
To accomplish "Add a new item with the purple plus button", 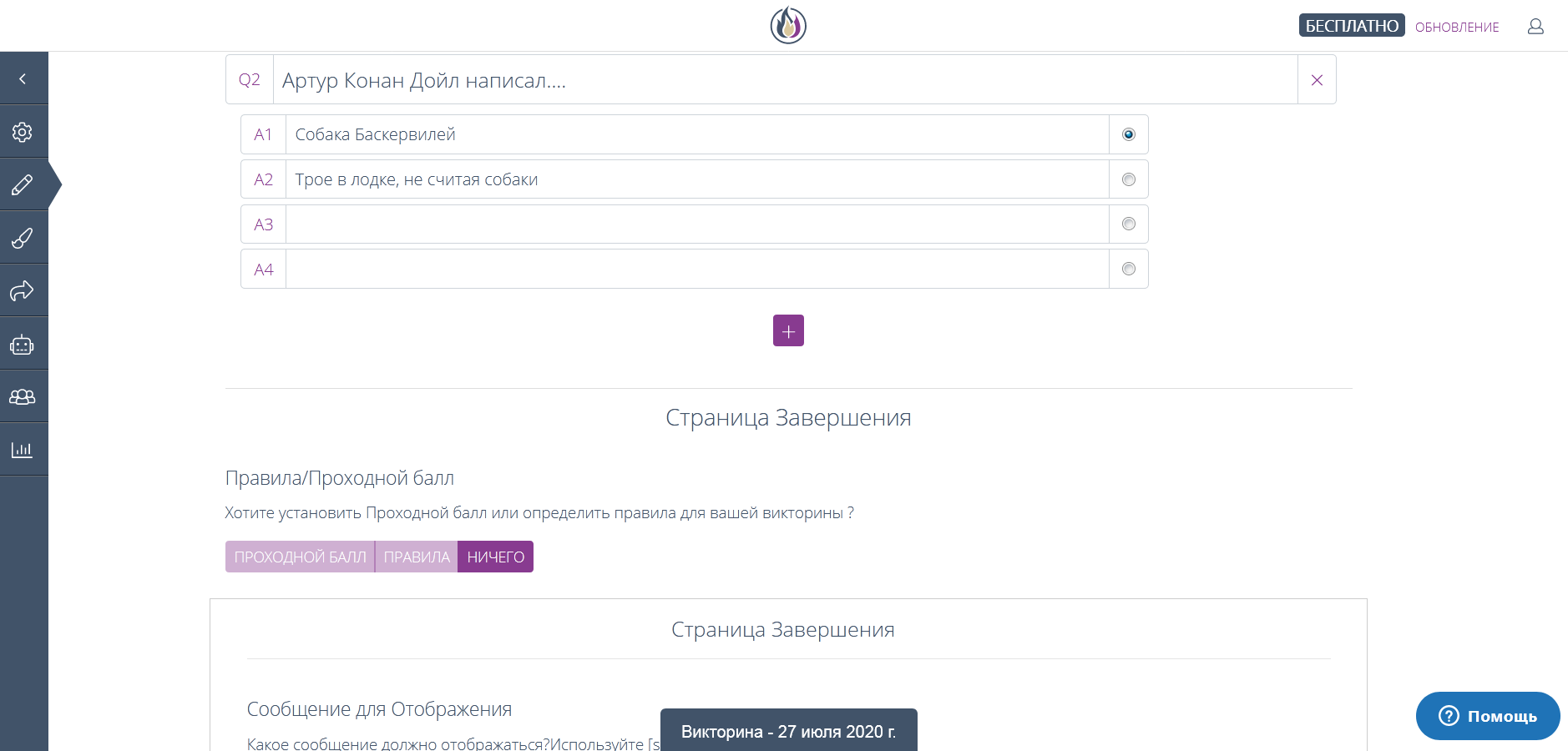I will pyautogui.click(x=788, y=330).
